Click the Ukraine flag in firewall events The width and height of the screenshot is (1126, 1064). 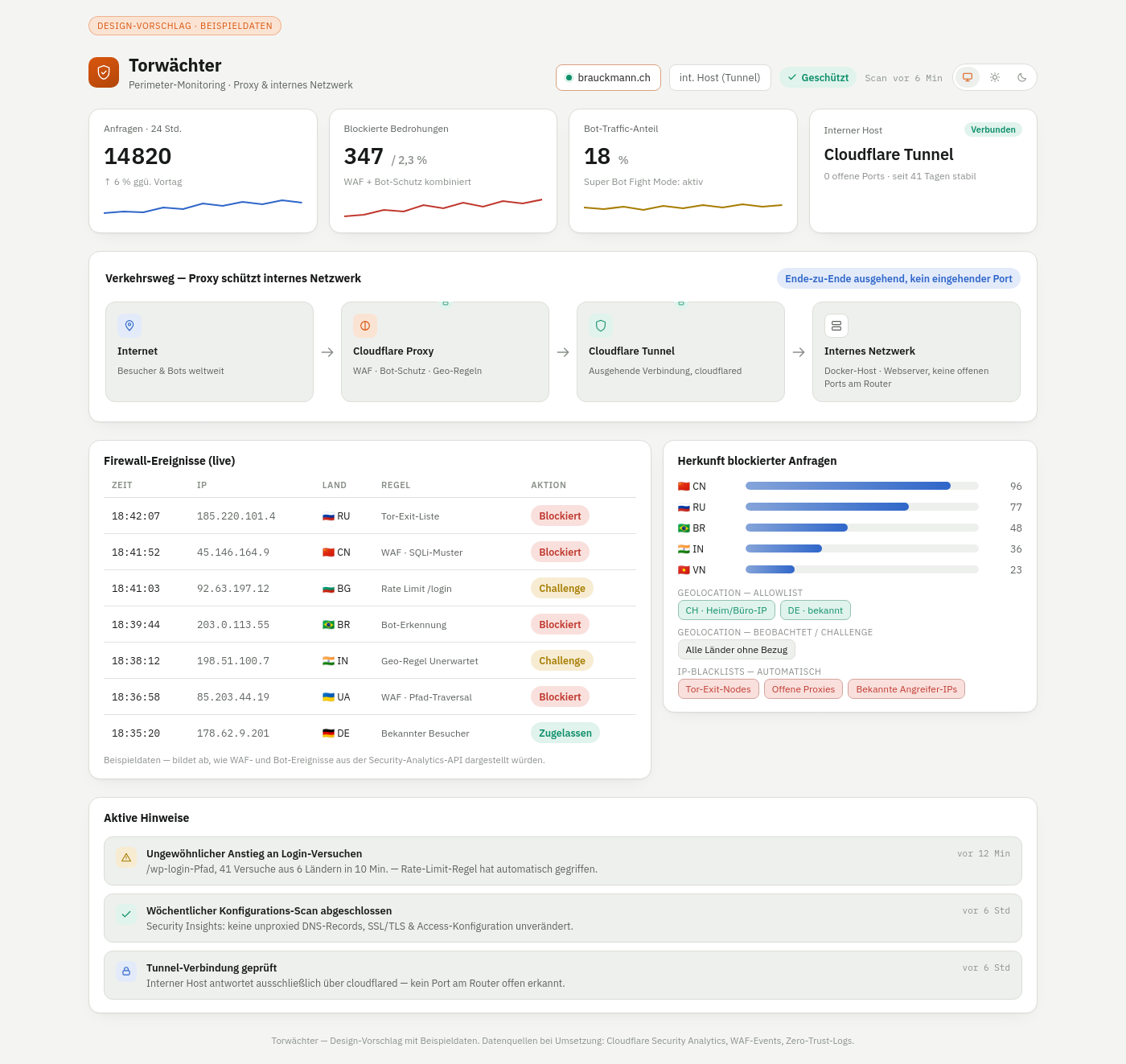(x=328, y=697)
